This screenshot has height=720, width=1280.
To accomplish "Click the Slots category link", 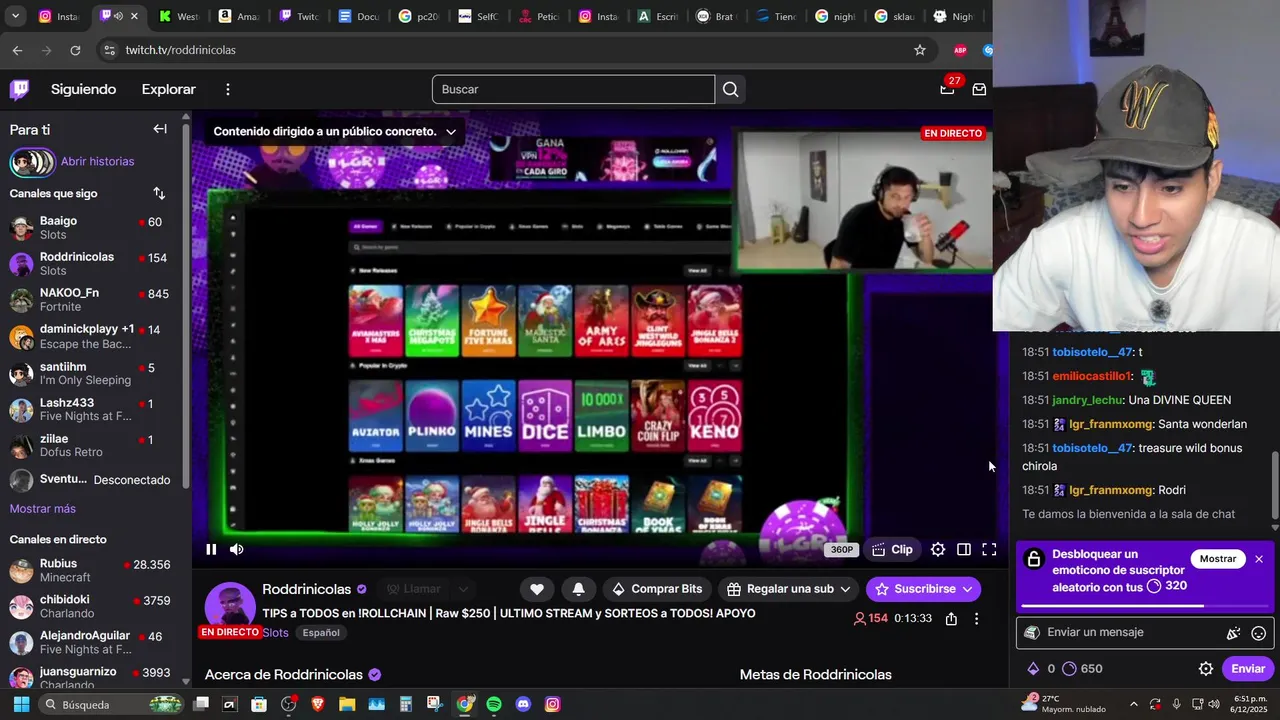I will [x=275, y=633].
